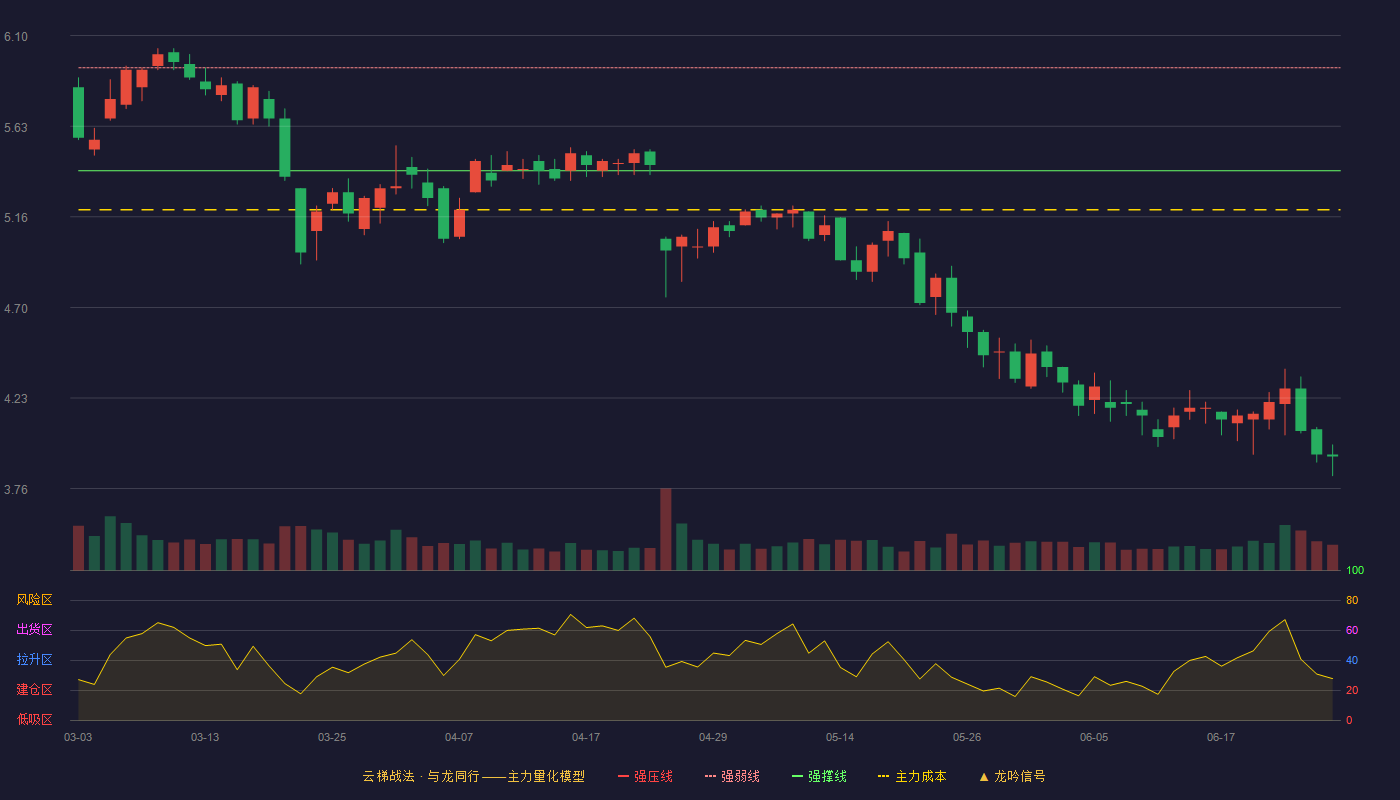Click the price label 4.23
Screen dimensions: 1400x800
tap(16, 398)
